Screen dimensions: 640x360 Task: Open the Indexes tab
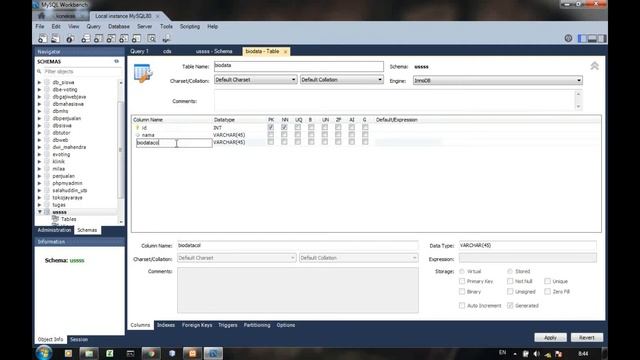point(166,325)
